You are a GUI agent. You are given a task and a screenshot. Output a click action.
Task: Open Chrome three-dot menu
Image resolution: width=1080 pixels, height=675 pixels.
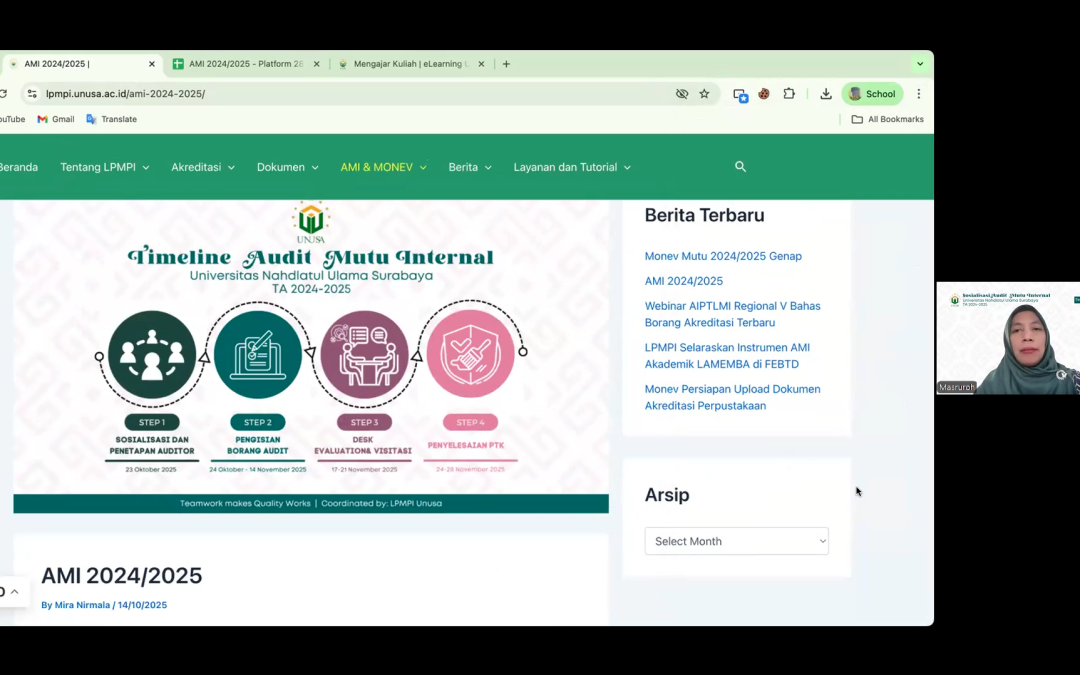point(919,94)
